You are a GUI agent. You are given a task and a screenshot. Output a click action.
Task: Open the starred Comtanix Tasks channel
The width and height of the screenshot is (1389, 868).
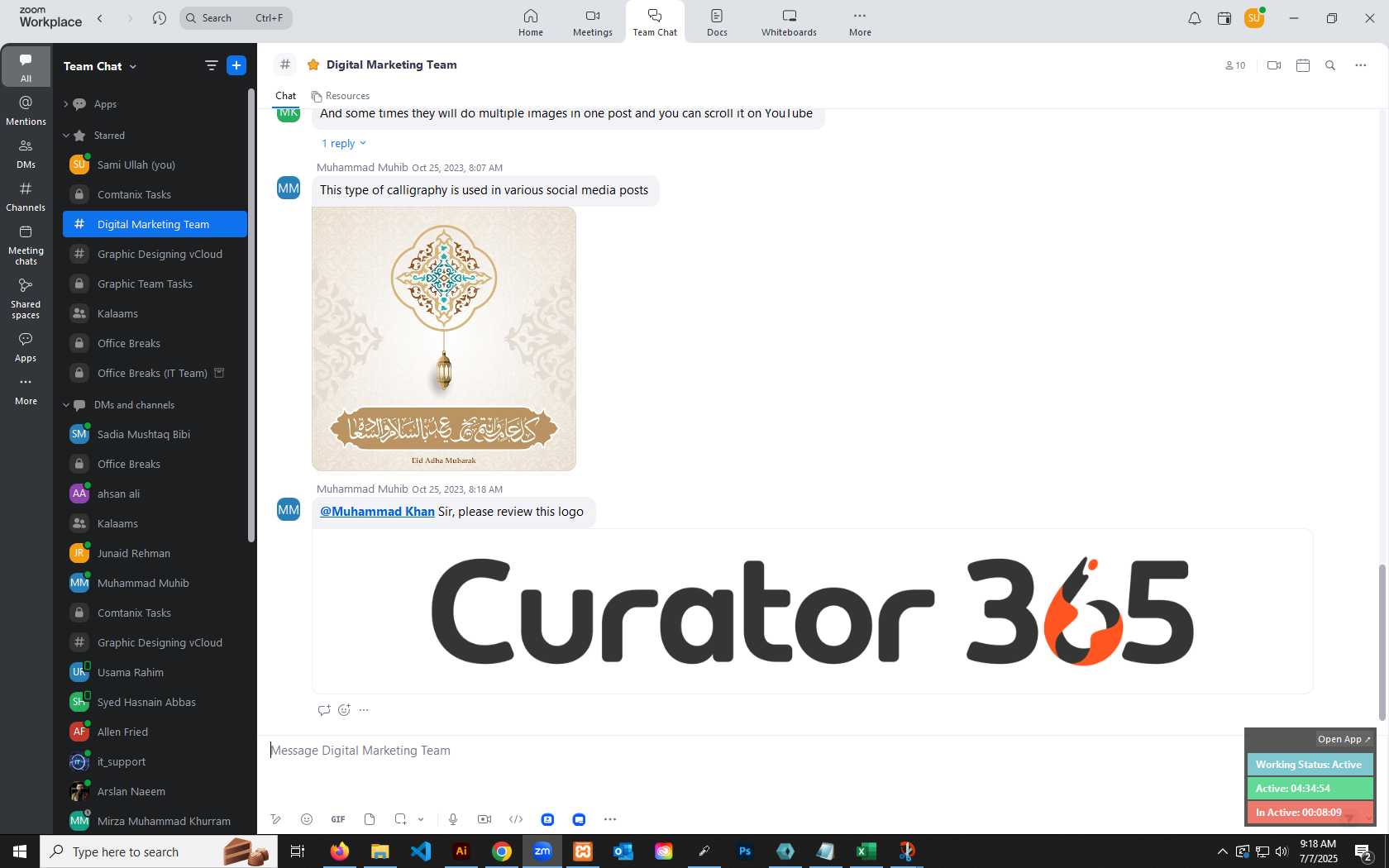(155, 194)
